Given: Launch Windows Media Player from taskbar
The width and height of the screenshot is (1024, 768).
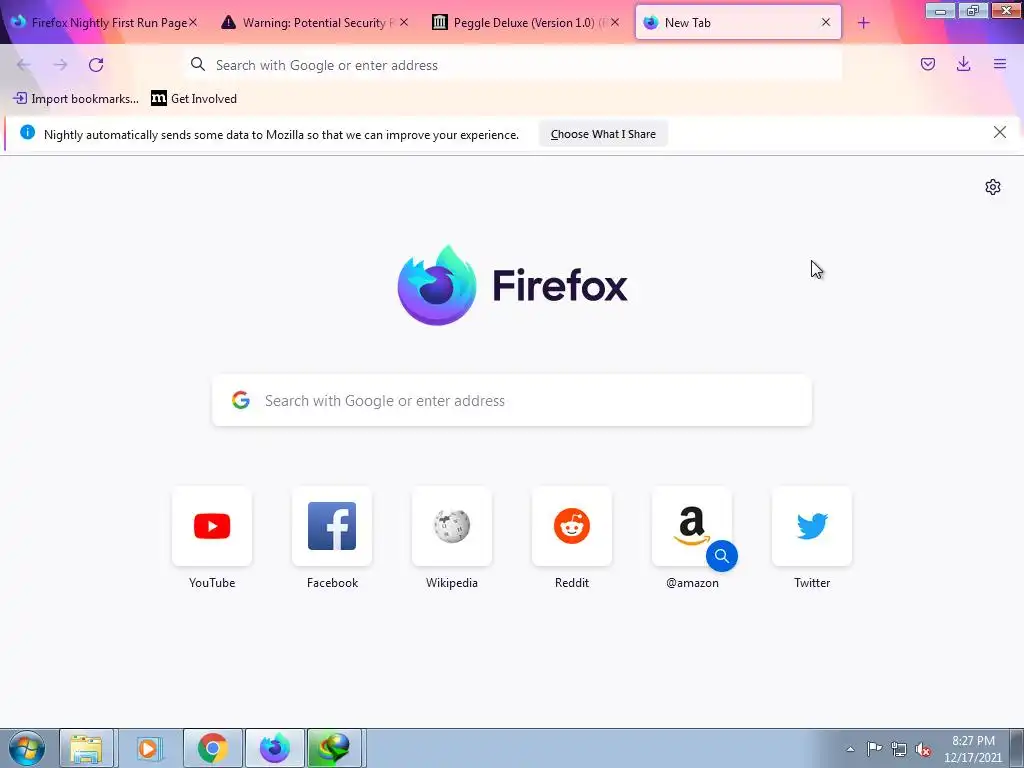Looking at the screenshot, I should tap(149, 748).
